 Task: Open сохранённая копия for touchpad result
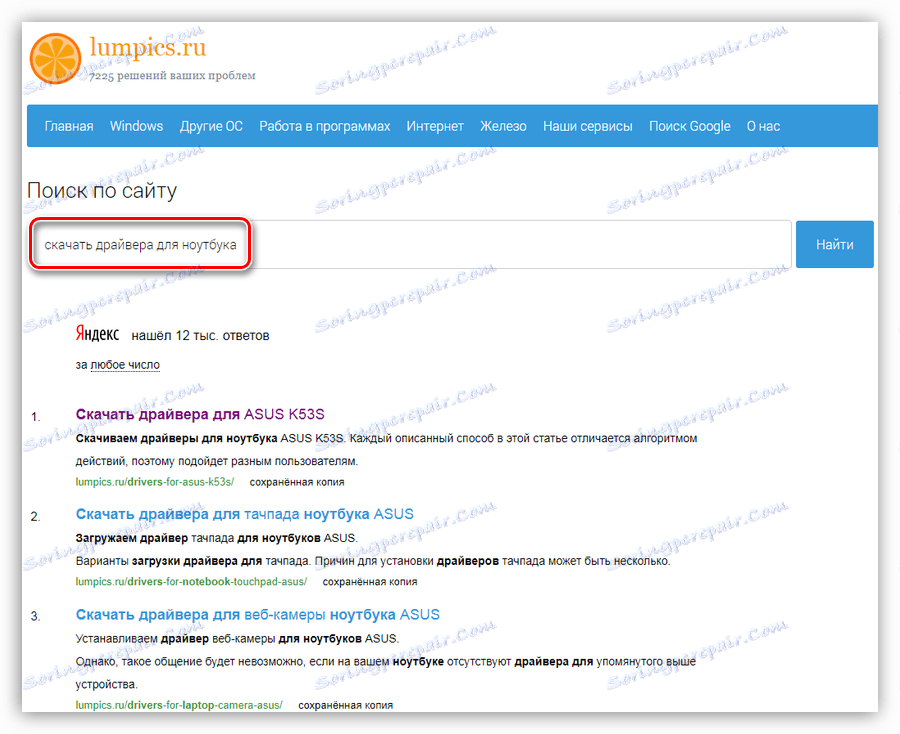(x=370, y=582)
